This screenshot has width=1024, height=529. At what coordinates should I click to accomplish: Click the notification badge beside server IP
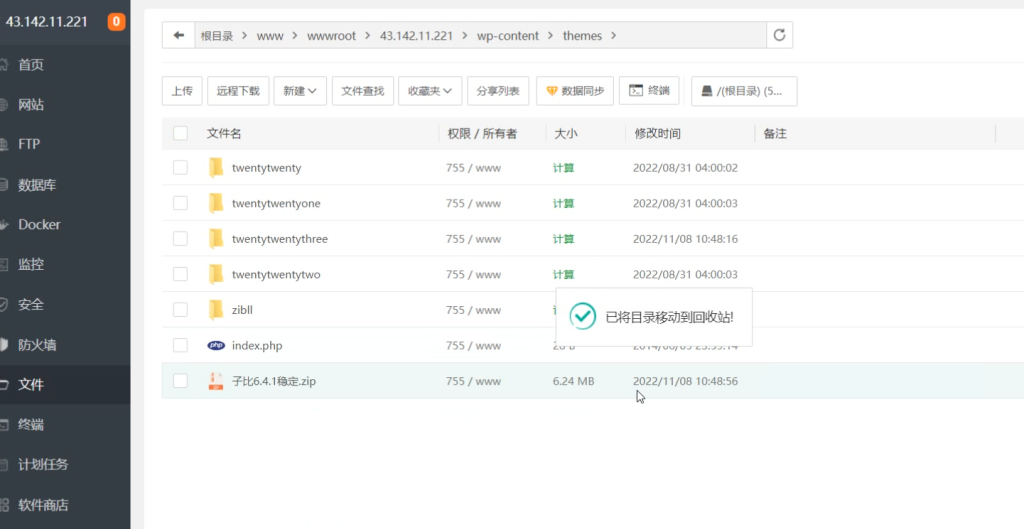coord(116,21)
